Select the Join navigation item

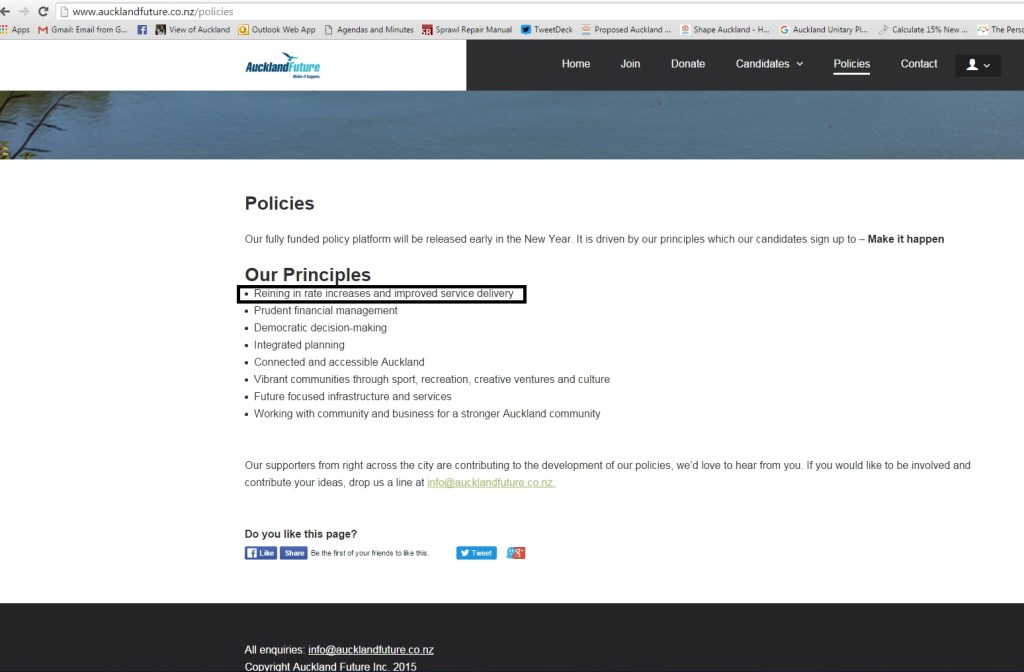630,64
